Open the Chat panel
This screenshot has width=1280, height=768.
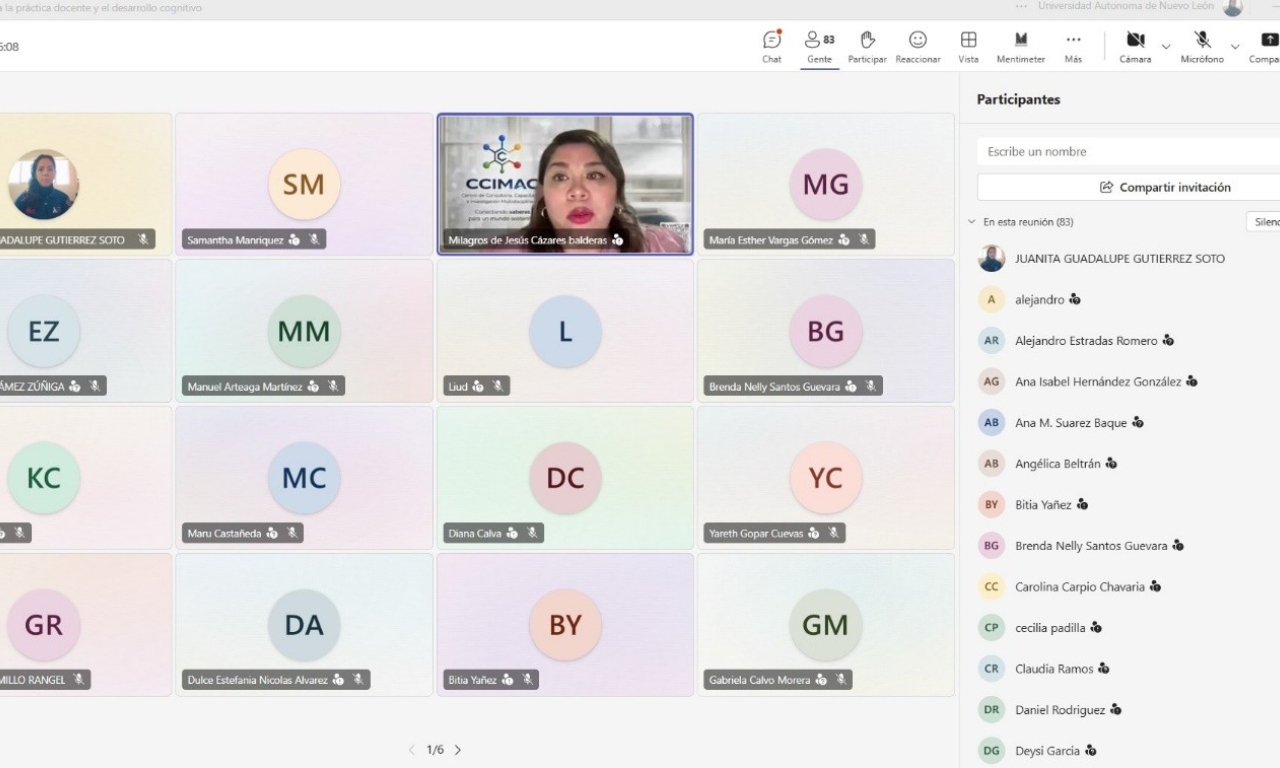(x=771, y=40)
